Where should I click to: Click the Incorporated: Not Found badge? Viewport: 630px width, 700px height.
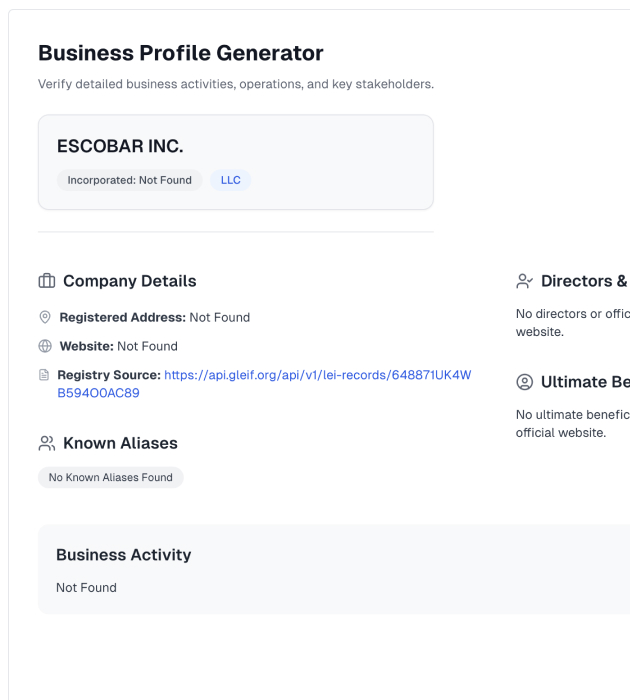[129, 180]
